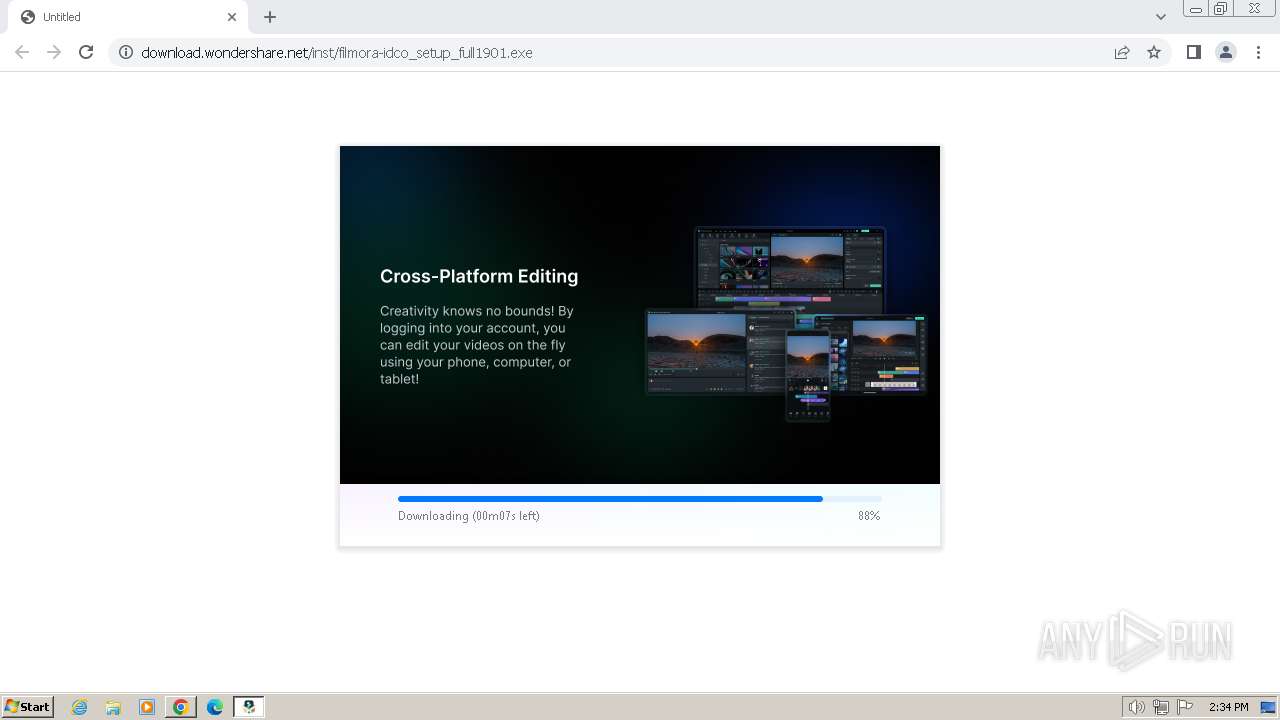Click the Downloading time-left status text
Image resolution: width=1280 pixels, height=720 pixels.
(x=469, y=516)
